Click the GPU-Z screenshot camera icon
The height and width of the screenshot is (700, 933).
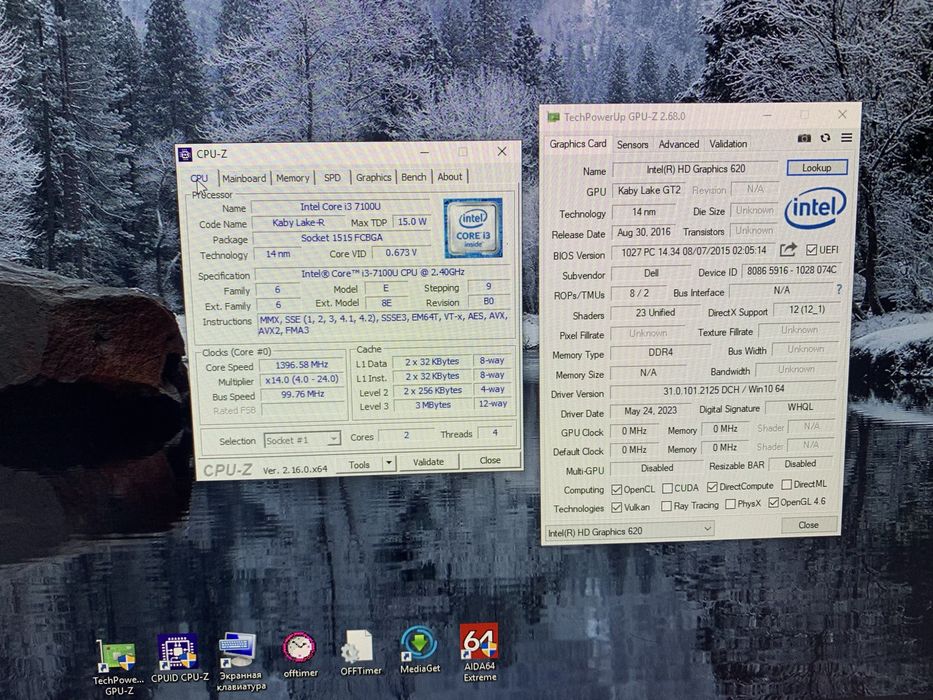pyautogui.click(x=804, y=138)
